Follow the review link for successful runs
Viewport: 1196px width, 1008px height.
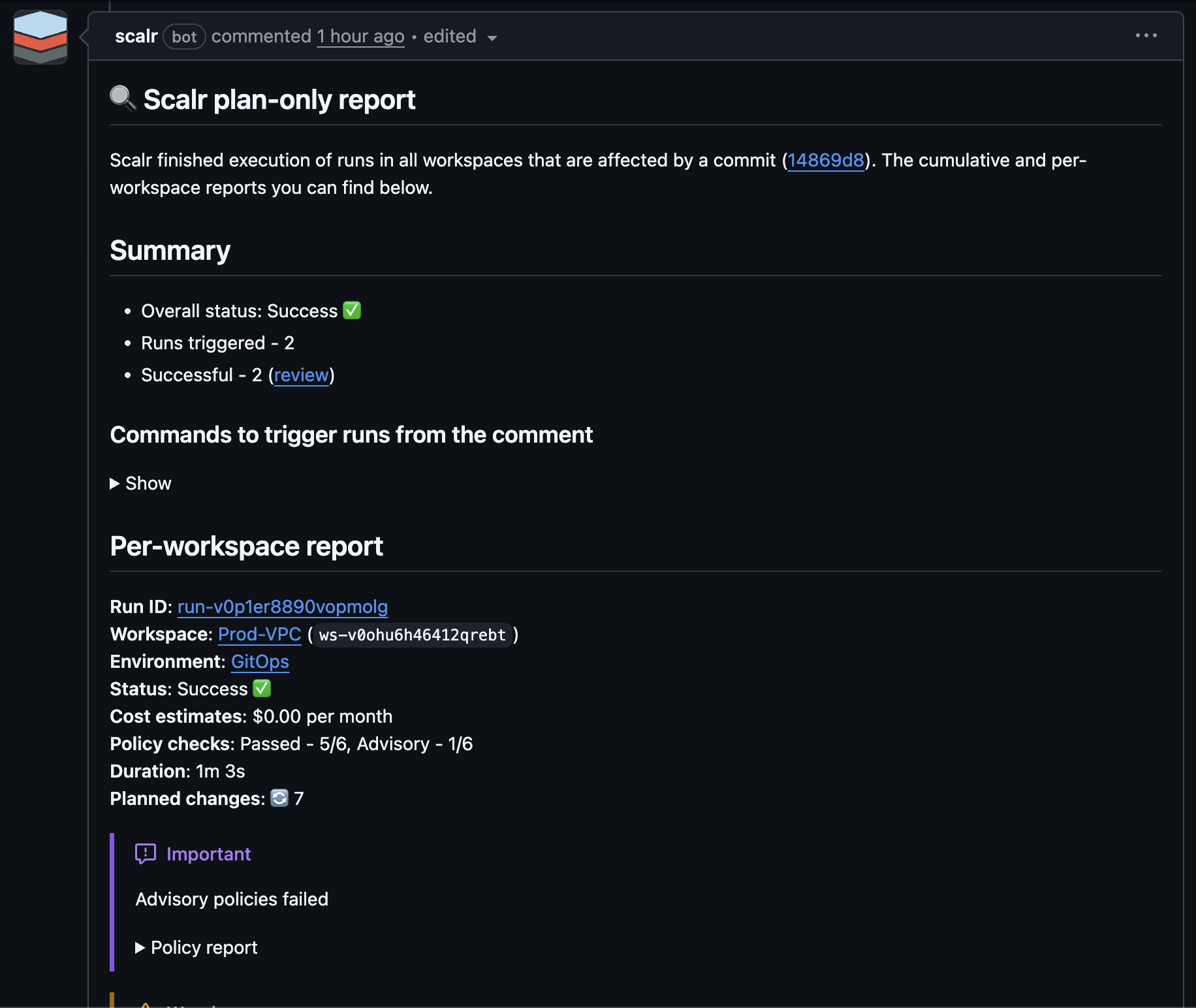(301, 375)
